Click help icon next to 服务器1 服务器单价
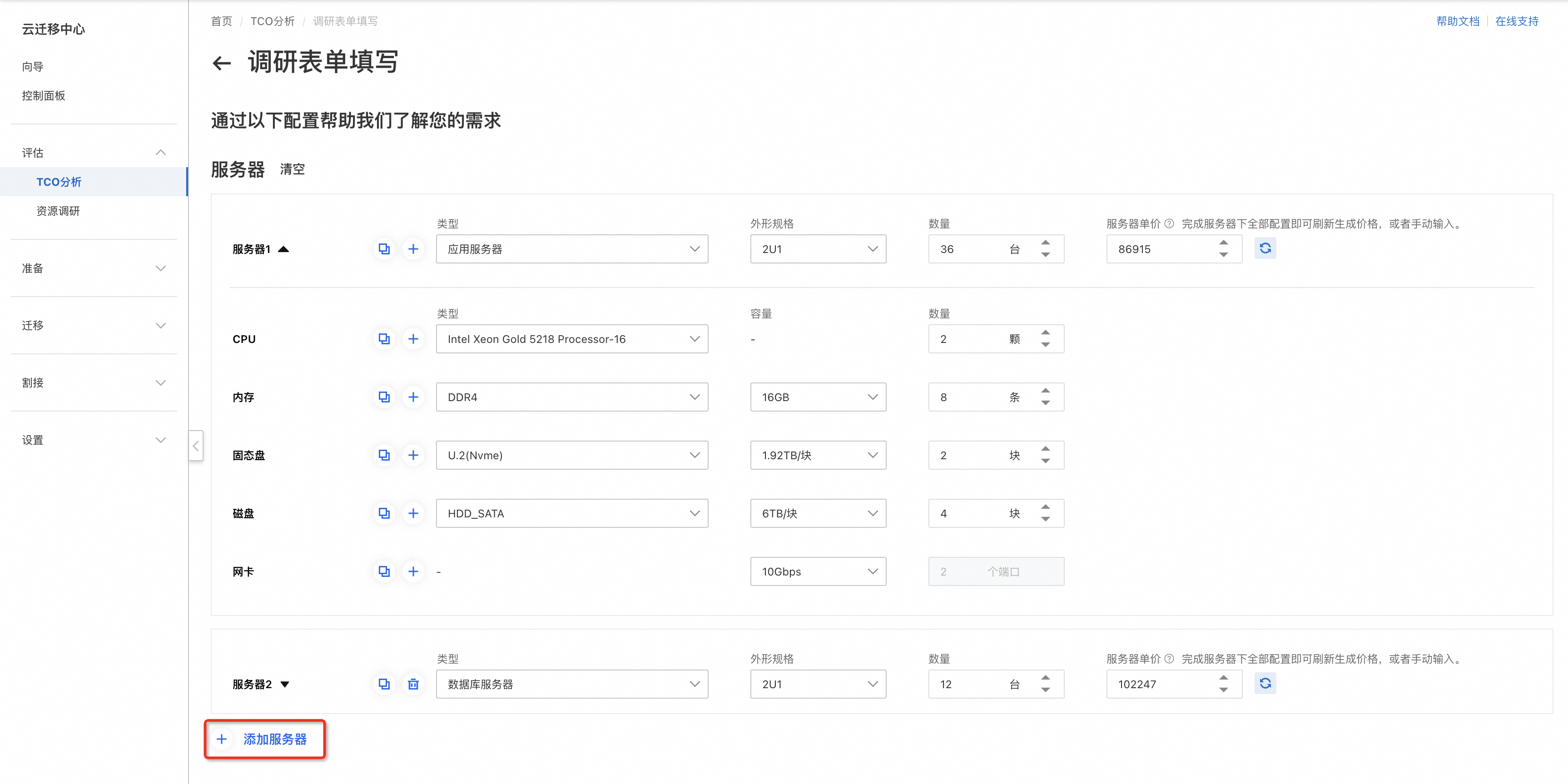This screenshot has width=1568, height=784. (1169, 223)
